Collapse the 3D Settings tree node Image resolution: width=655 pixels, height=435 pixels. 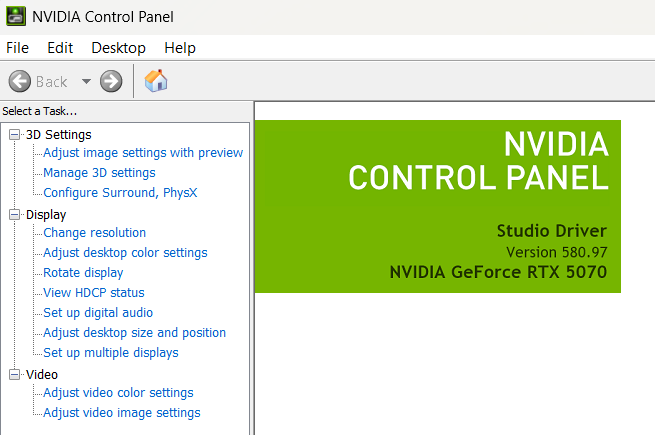coord(15,135)
